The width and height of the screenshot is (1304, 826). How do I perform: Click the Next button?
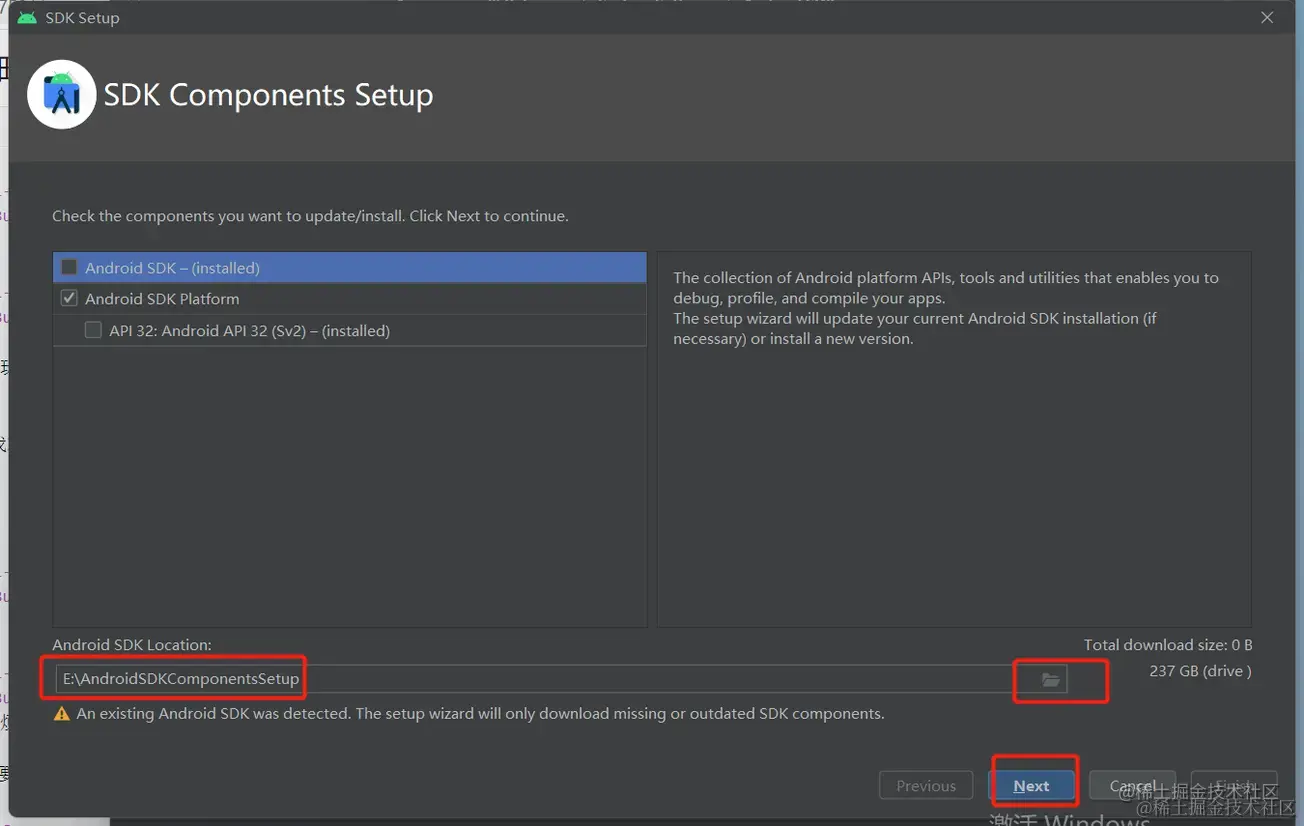[x=1031, y=786]
